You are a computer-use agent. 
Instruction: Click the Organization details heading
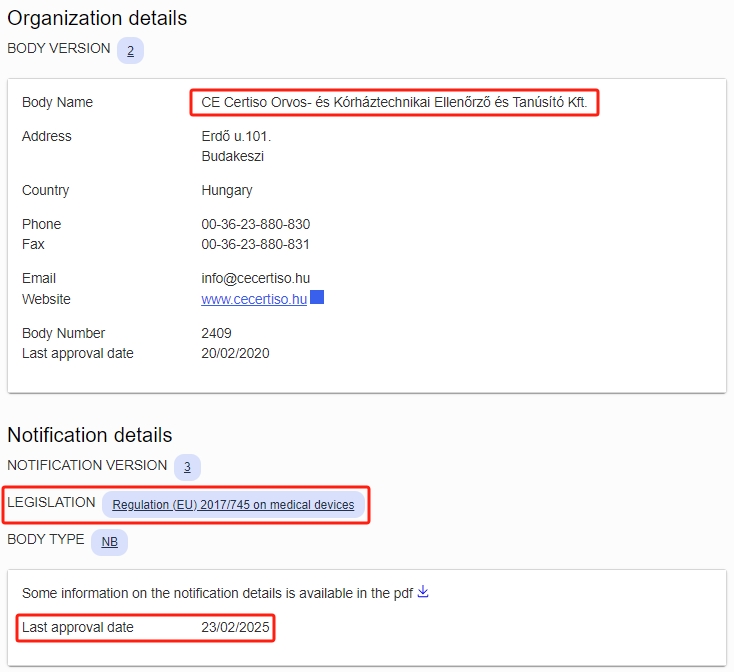click(97, 18)
